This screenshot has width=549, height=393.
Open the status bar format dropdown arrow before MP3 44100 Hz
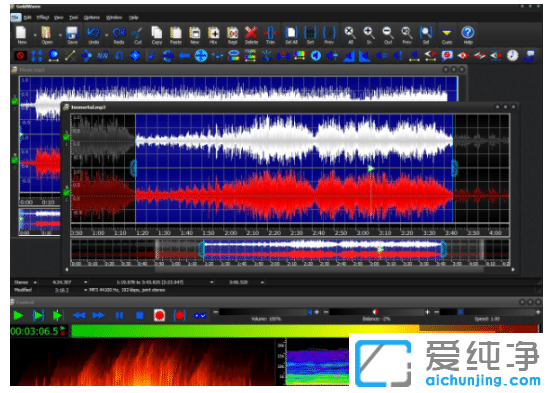point(85,290)
